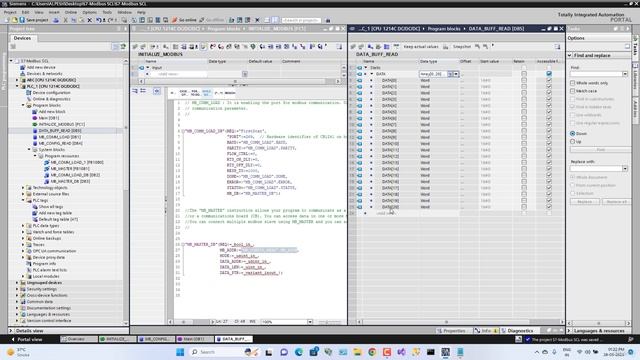
Task: Collapse the Find and replace section
Action: pos(570,55)
